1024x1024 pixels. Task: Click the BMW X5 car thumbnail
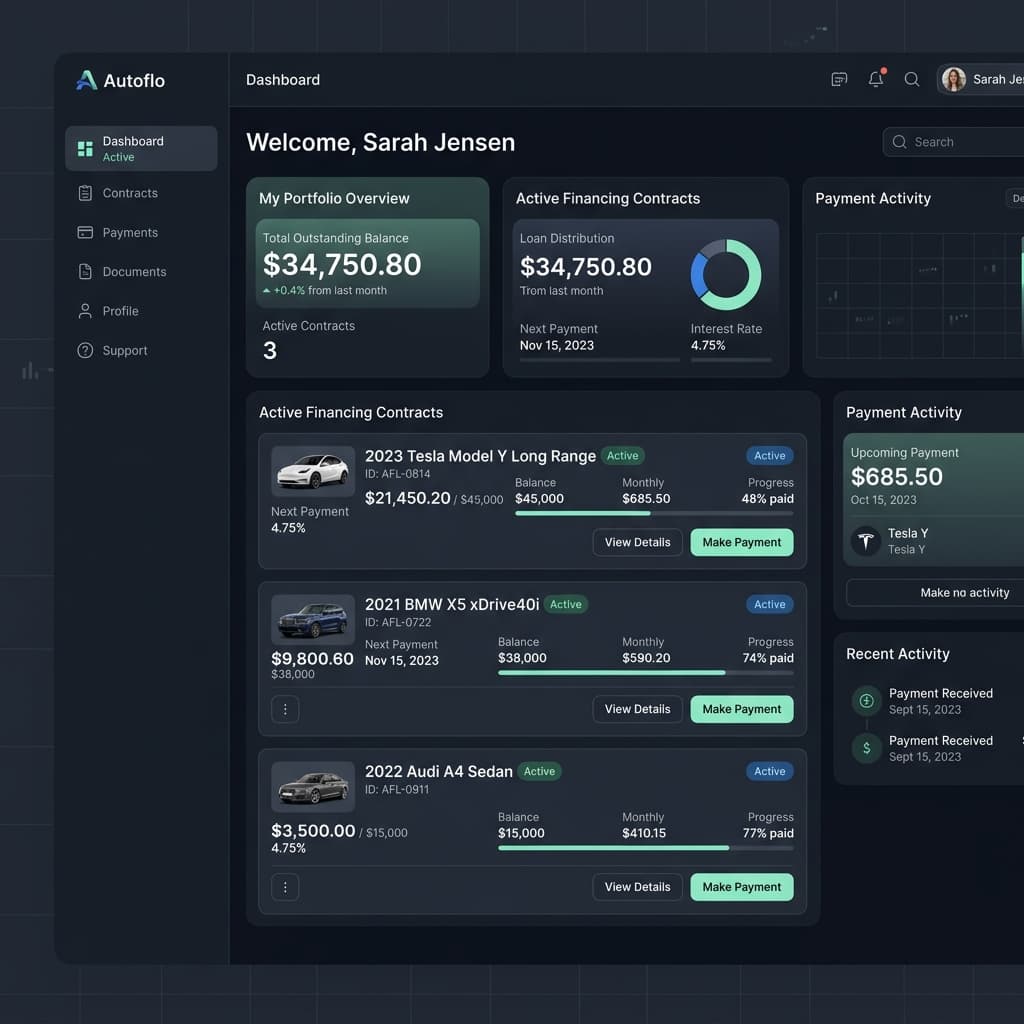313,620
